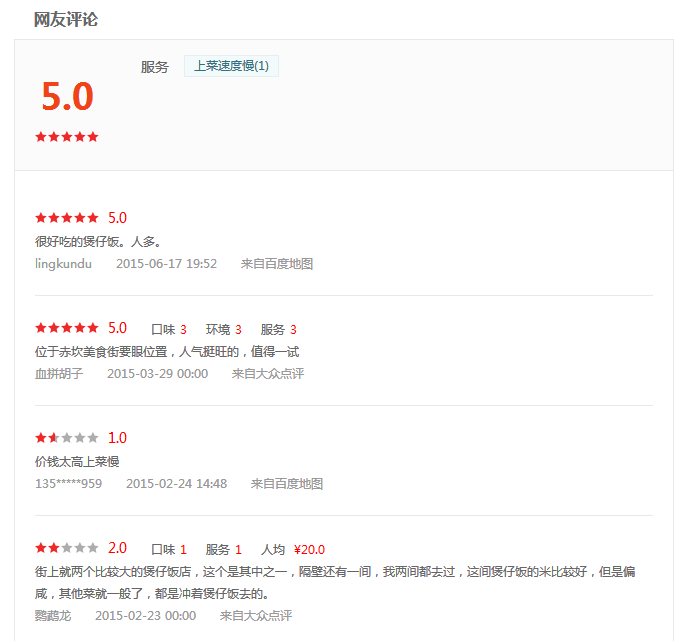Open the lingkundu user profile
Screen dimensions: 688x641
click(63, 264)
